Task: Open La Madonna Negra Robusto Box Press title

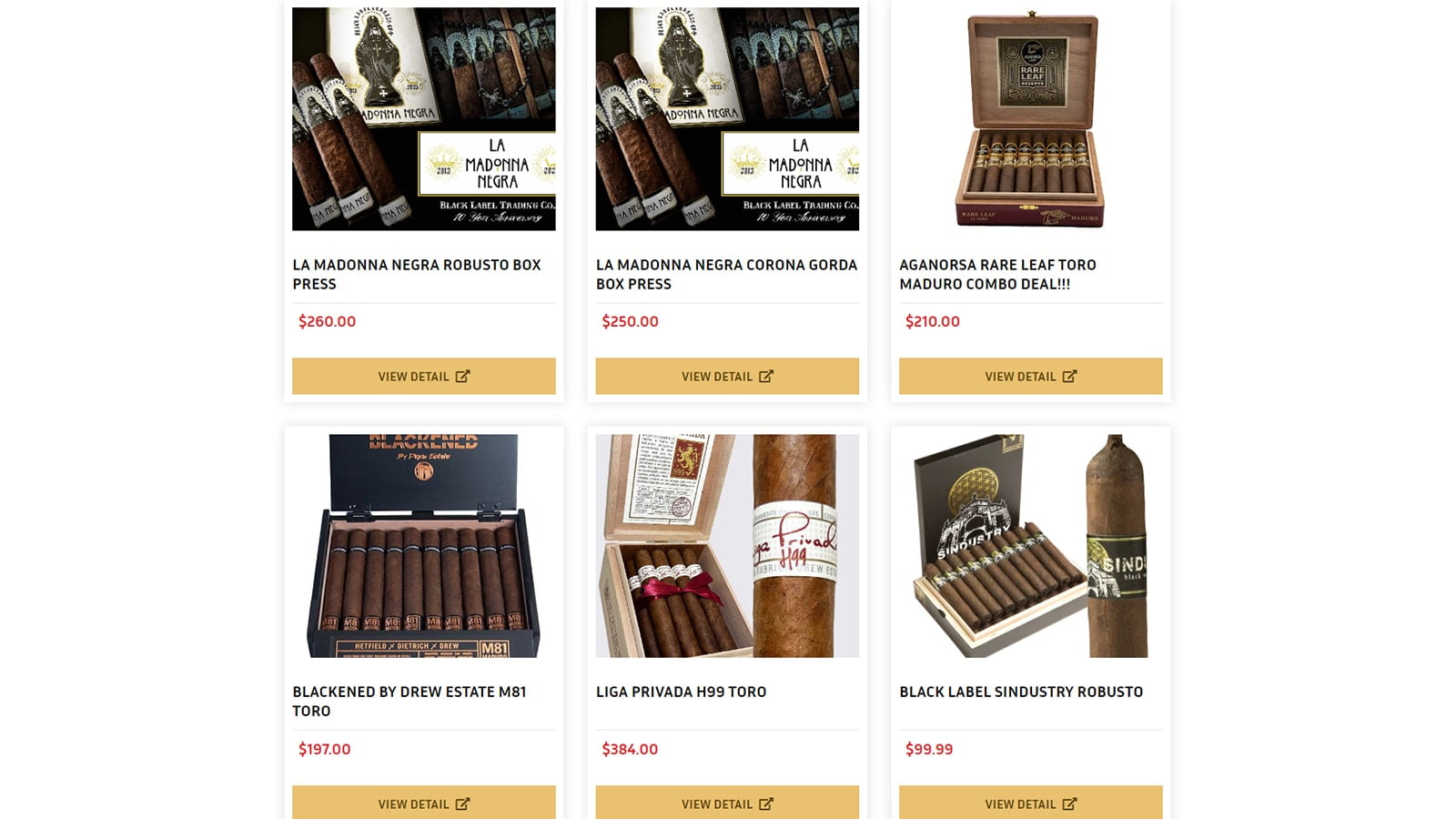Action: pyautogui.click(x=417, y=274)
